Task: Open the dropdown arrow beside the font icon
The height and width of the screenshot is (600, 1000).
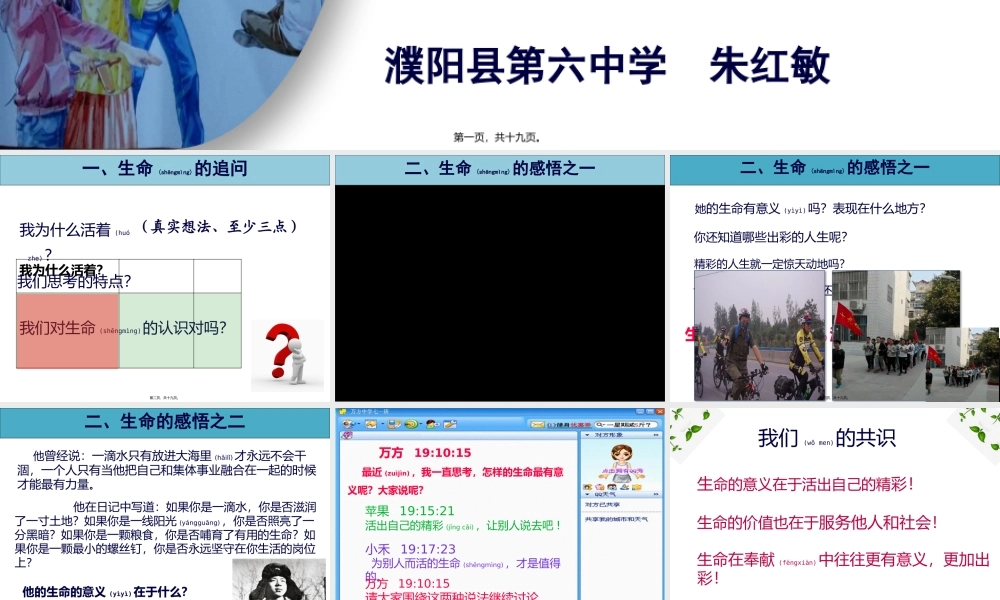Action: [358, 424]
